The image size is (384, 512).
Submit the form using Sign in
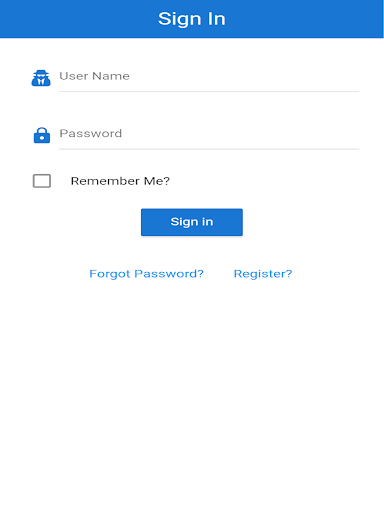tap(192, 222)
